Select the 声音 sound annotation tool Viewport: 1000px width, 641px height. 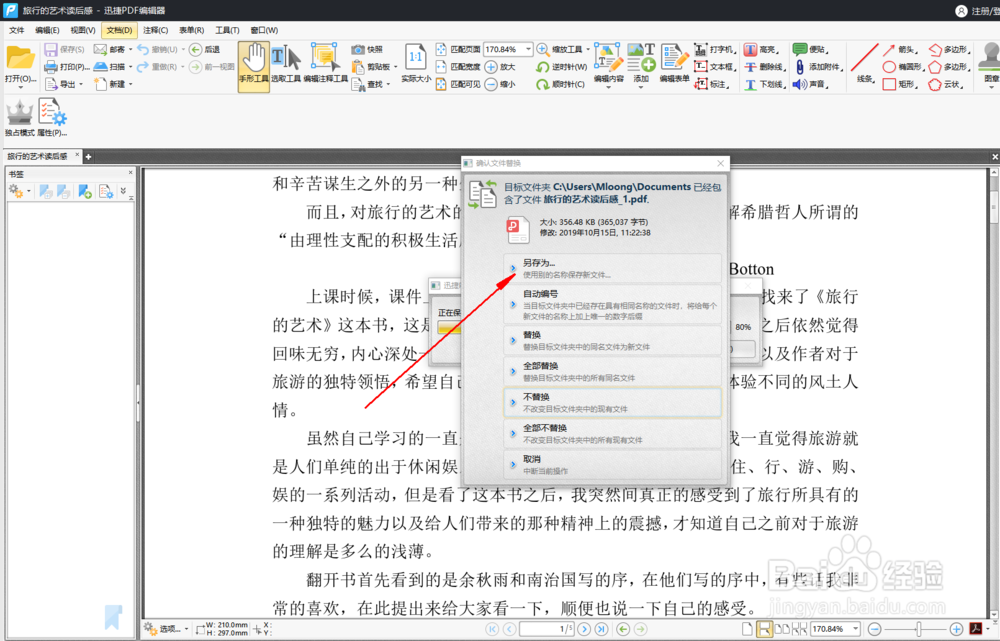click(810, 84)
